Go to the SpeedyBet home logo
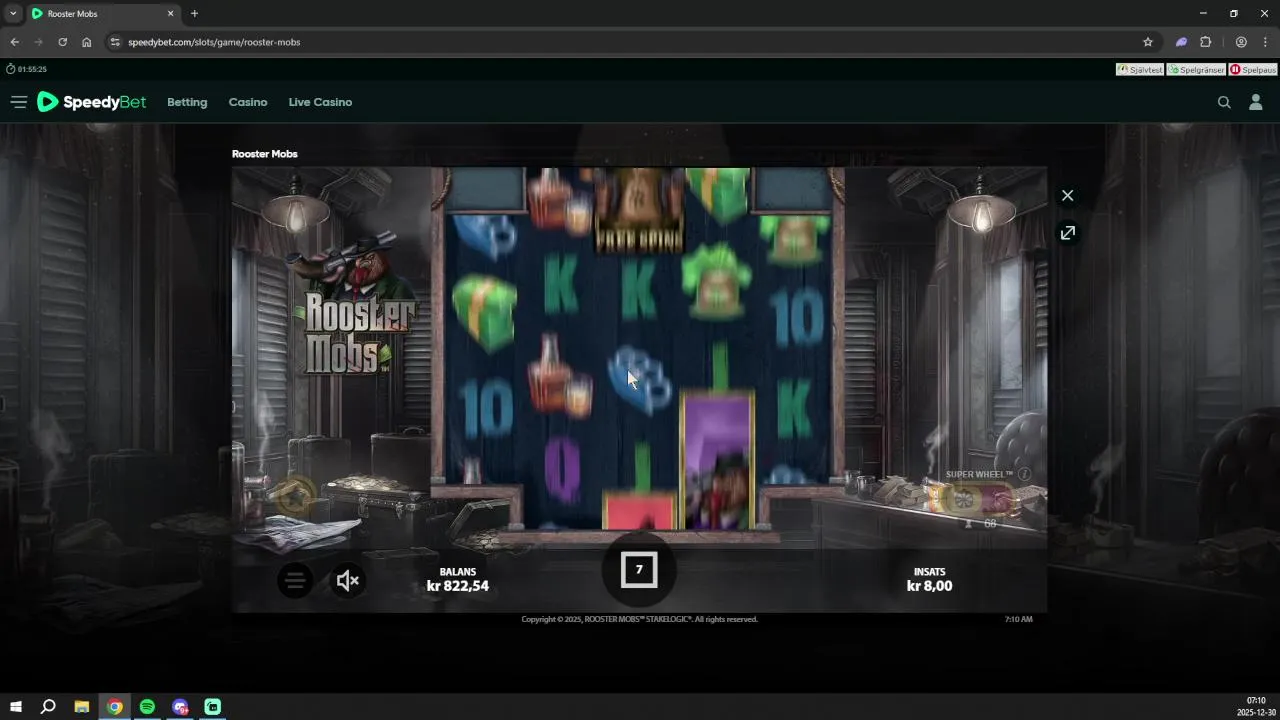This screenshot has width=1280, height=720. (91, 102)
